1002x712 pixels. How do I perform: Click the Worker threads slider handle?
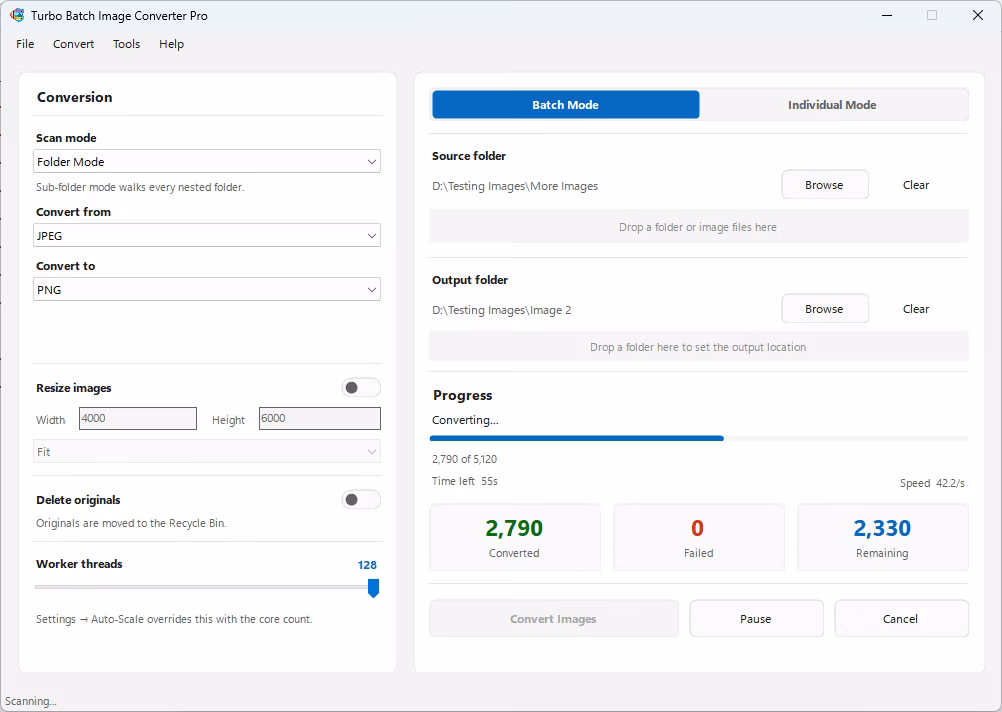pyautogui.click(x=374, y=588)
